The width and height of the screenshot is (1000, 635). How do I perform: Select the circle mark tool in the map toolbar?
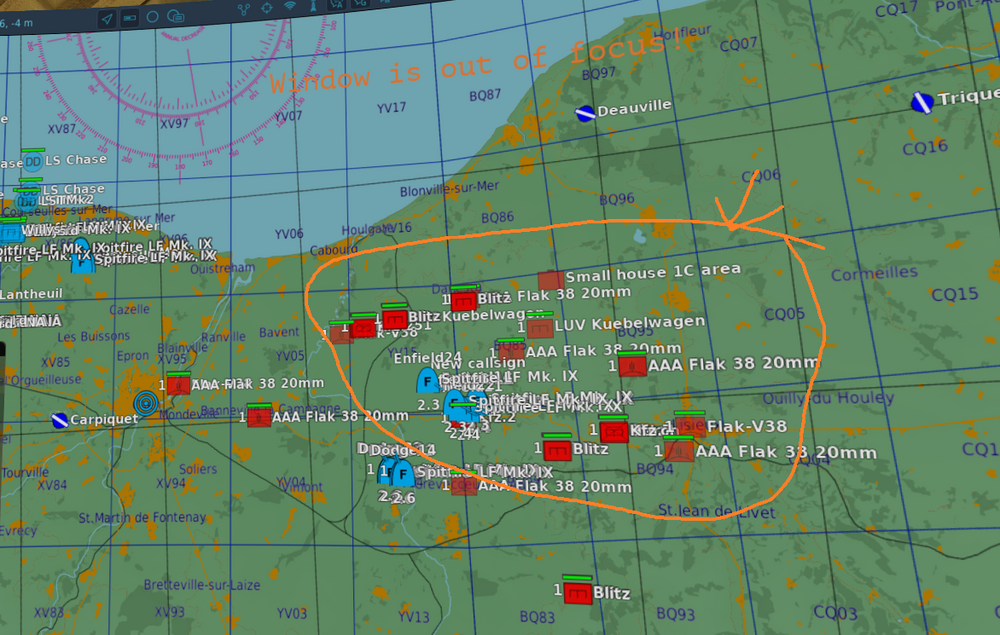click(152, 17)
